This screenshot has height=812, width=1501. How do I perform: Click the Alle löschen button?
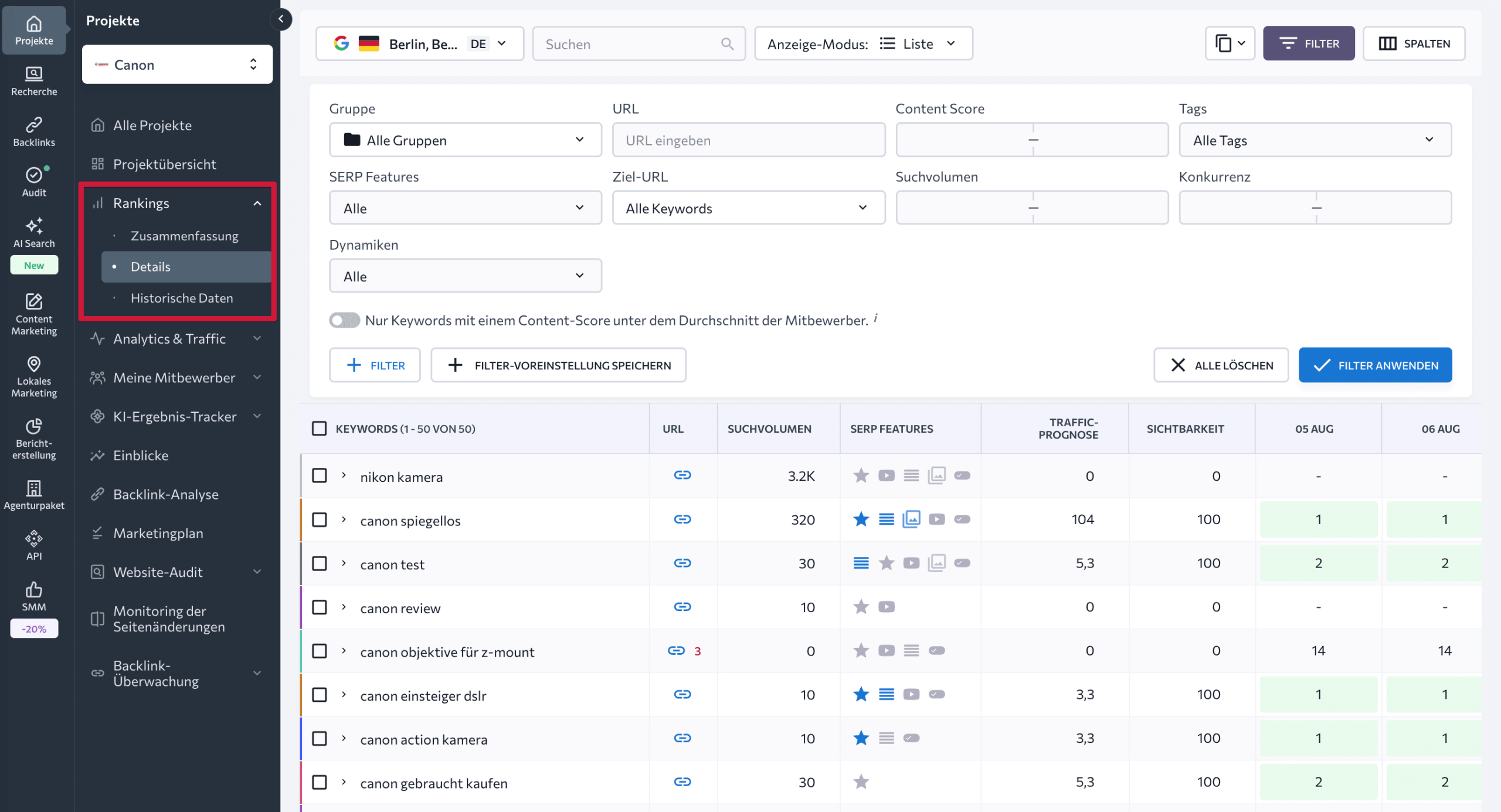coord(1221,365)
